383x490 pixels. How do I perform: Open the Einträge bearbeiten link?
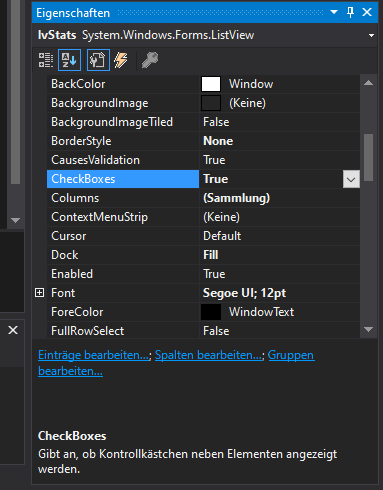[94, 355]
